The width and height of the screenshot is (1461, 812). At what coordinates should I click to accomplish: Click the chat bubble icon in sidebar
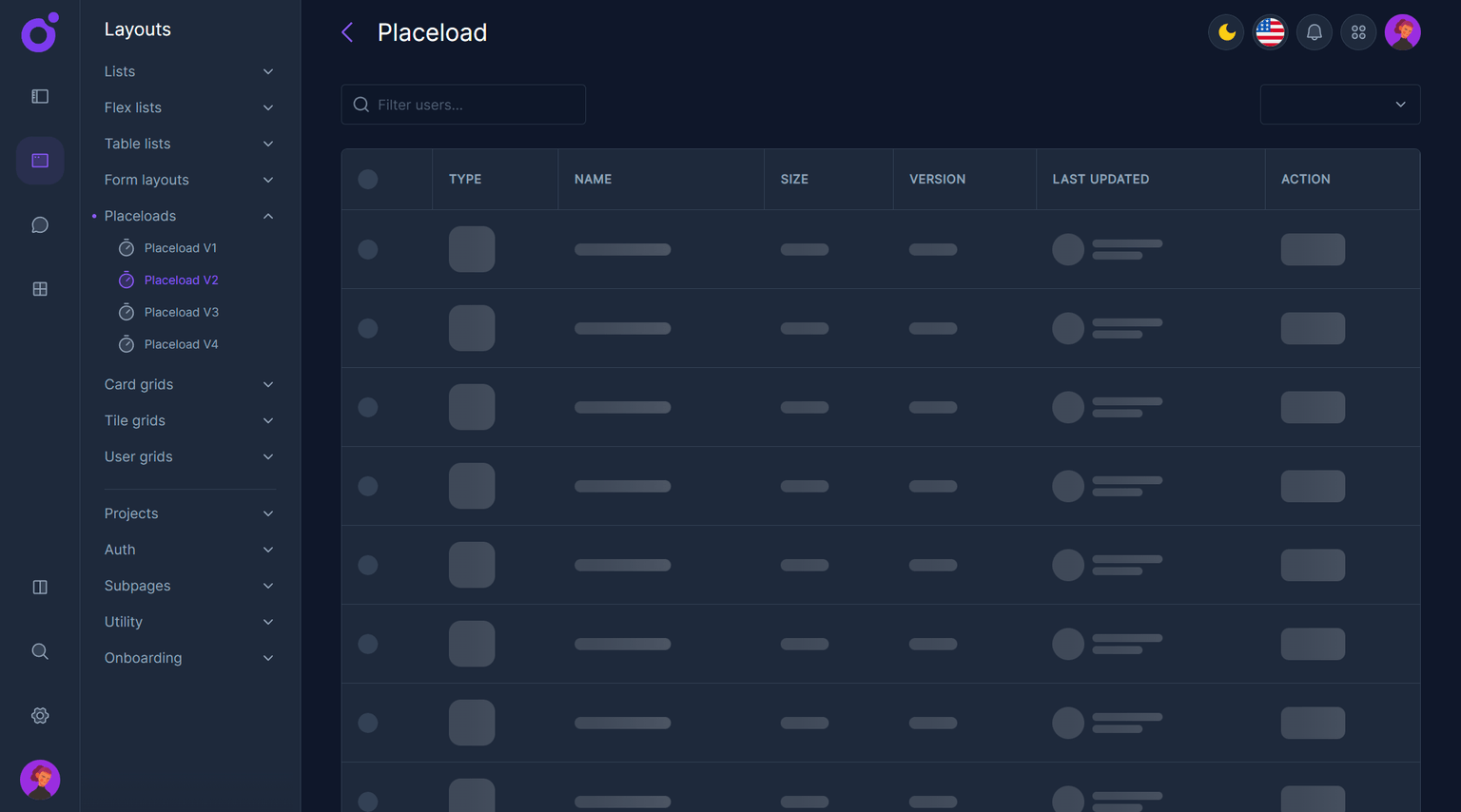point(40,225)
